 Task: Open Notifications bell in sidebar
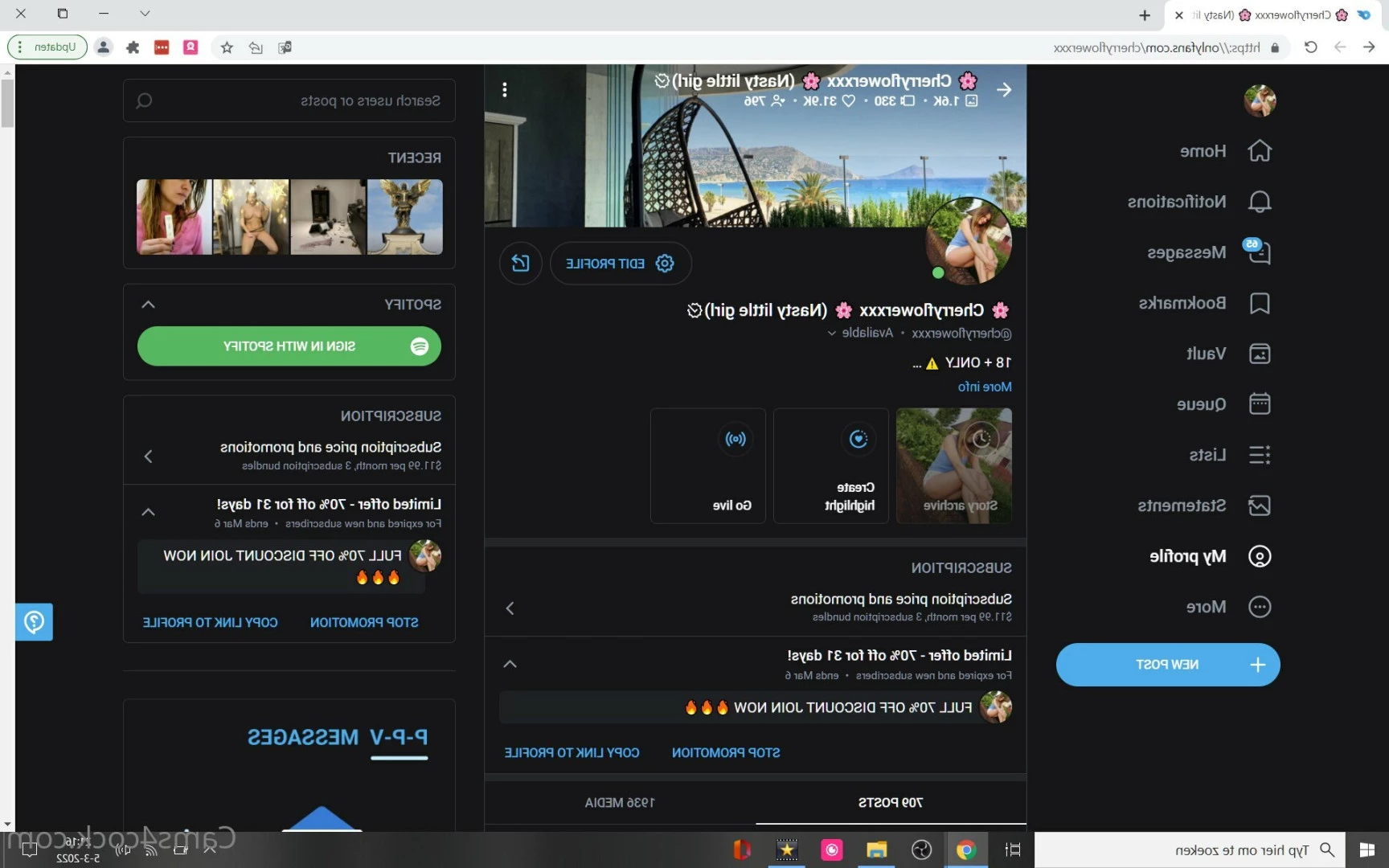tap(1198, 202)
